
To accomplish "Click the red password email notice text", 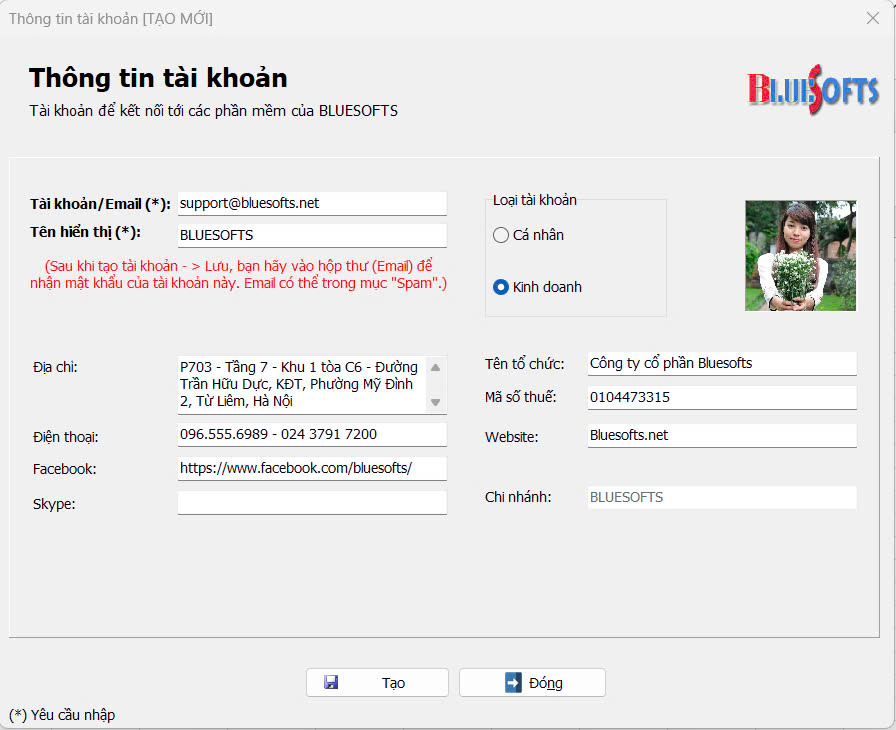I will [x=238, y=274].
